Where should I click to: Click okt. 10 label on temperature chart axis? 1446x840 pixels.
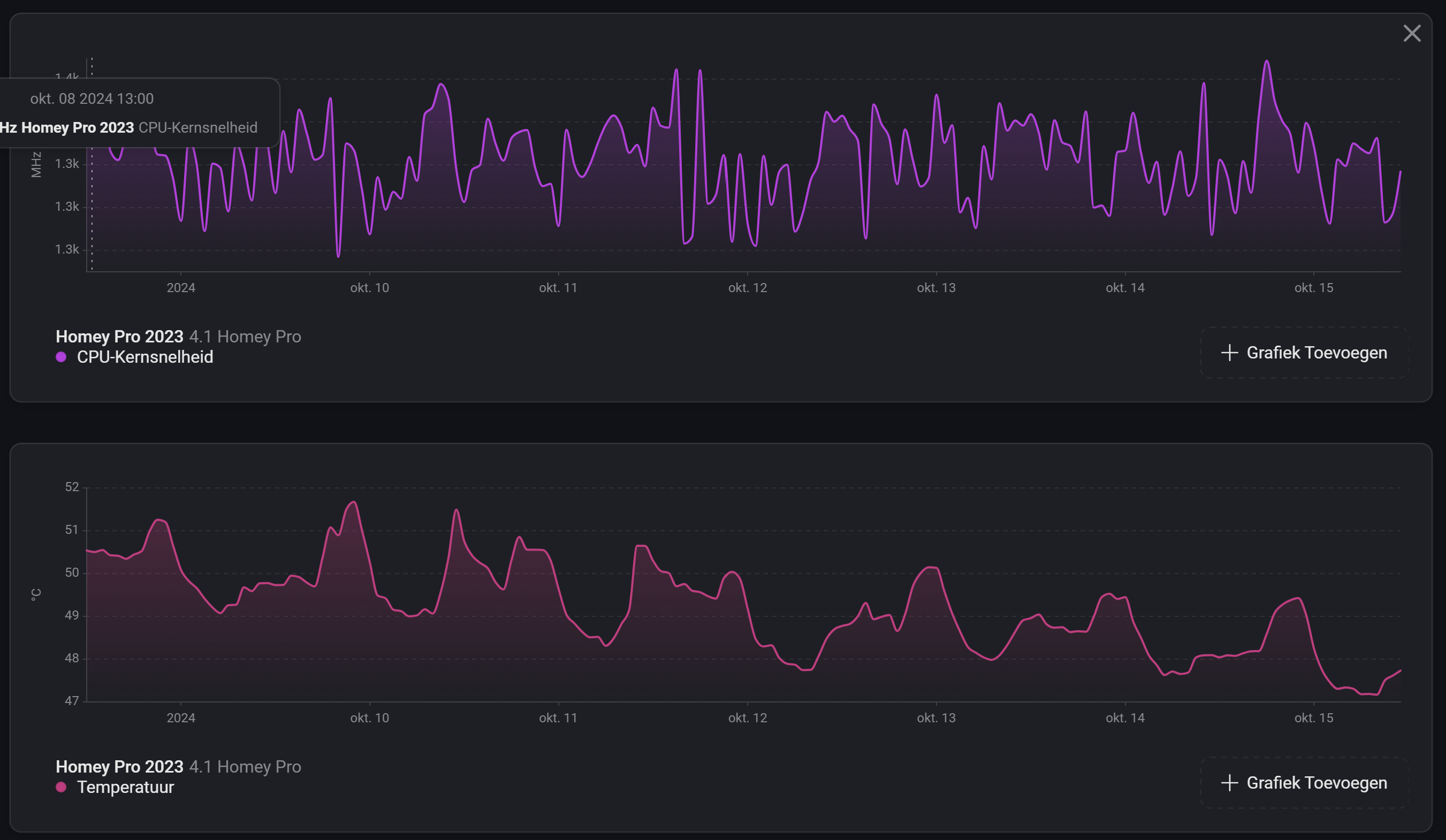click(x=370, y=718)
